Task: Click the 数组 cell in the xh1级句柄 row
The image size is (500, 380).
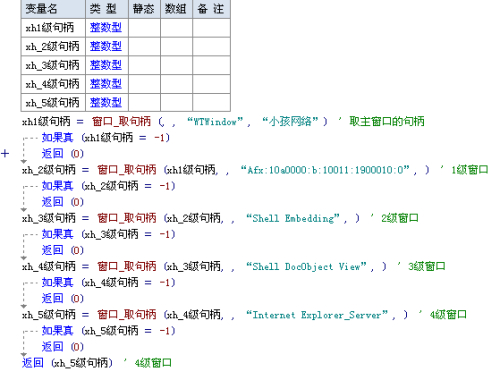Action: coord(176,28)
